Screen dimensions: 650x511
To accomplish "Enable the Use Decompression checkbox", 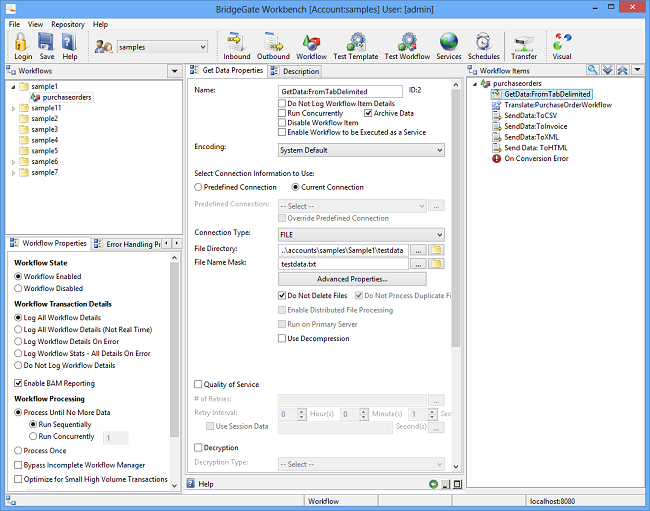I will (282, 339).
